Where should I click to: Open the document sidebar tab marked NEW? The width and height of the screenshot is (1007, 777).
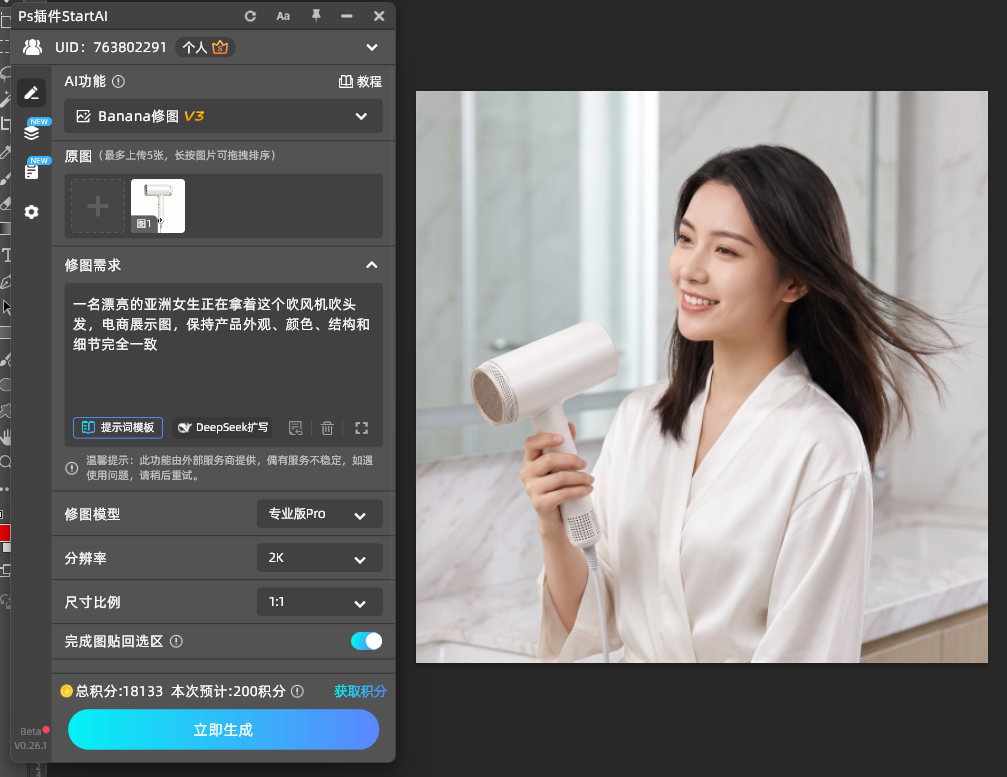point(31,171)
